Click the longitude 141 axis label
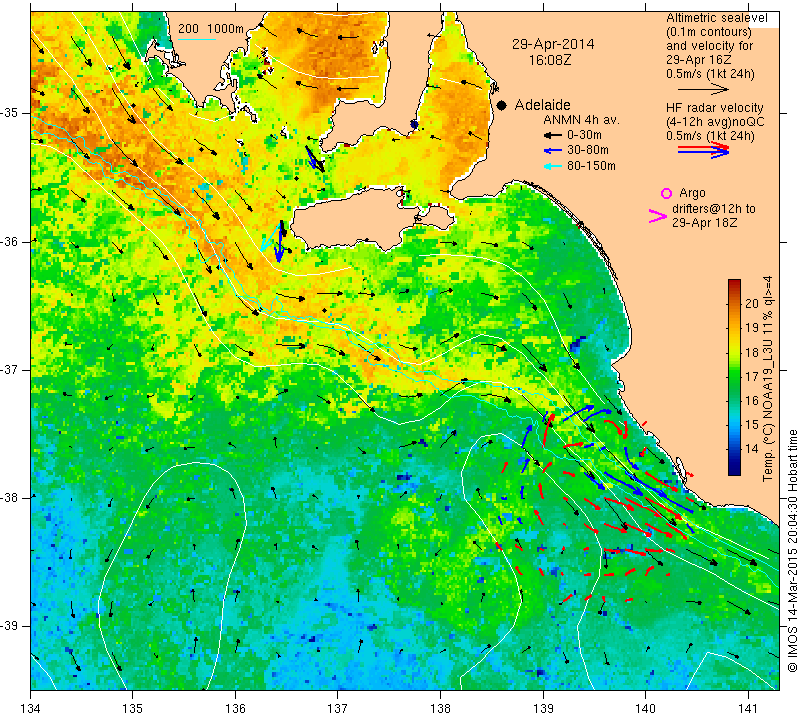The height and width of the screenshot is (720, 800). tap(748, 709)
